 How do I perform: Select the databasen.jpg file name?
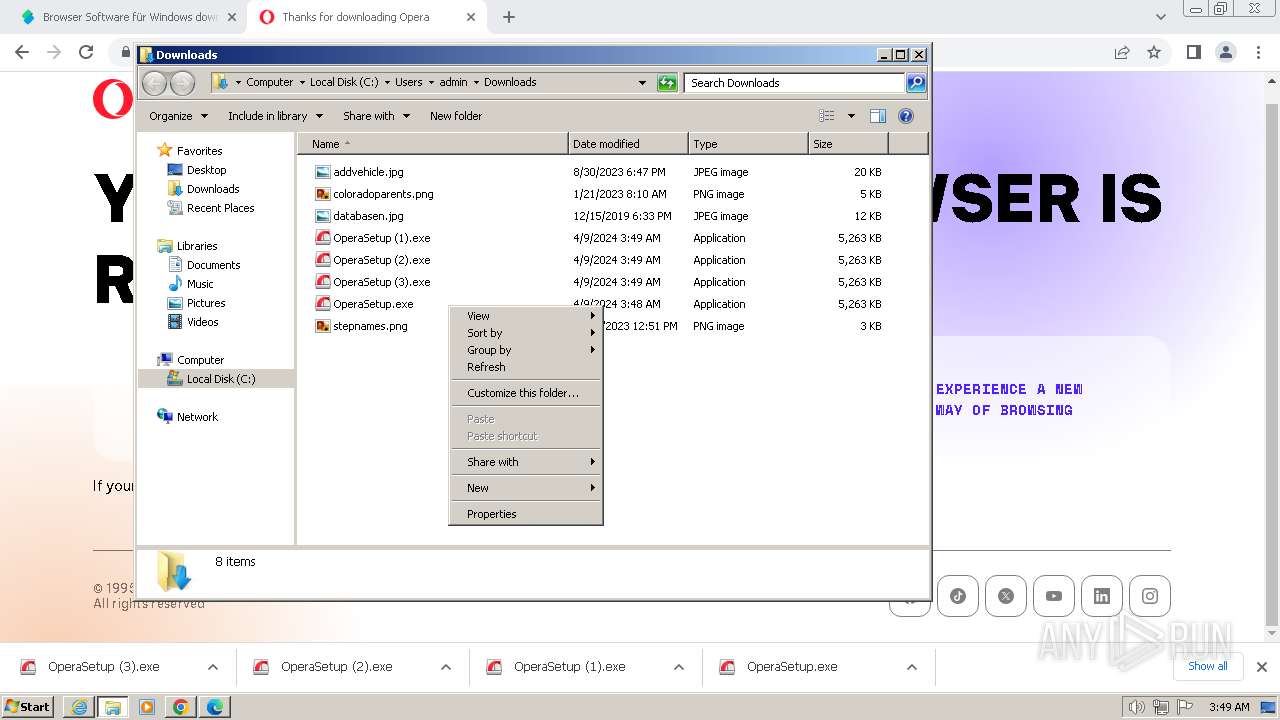(x=368, y=216)
